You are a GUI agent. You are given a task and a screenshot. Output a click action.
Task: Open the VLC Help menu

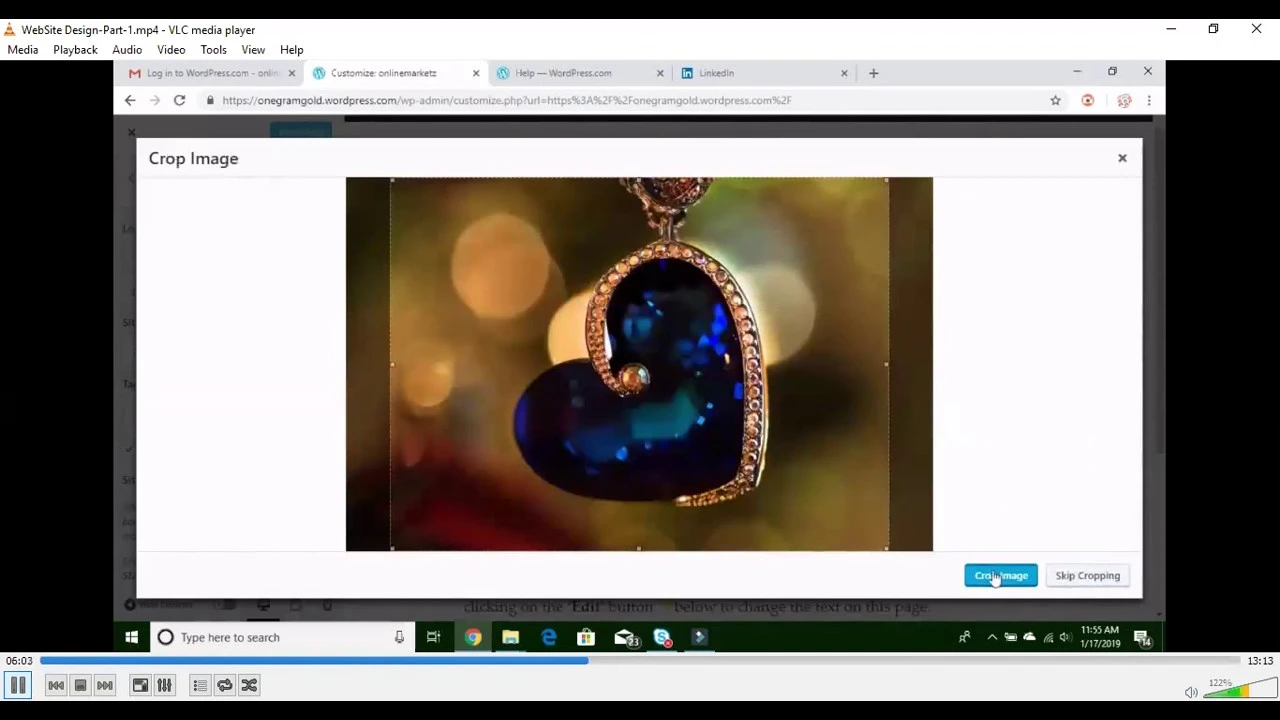[x=292, y=49]
